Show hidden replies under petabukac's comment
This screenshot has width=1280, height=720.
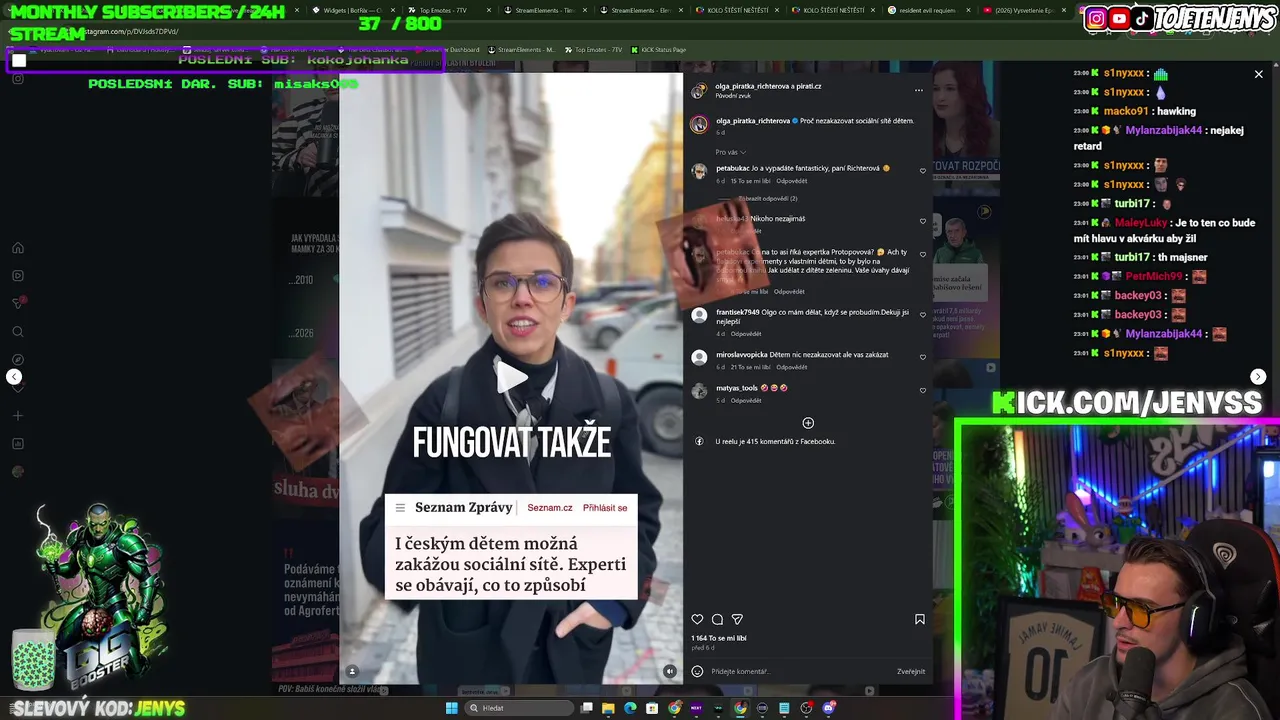766,198
